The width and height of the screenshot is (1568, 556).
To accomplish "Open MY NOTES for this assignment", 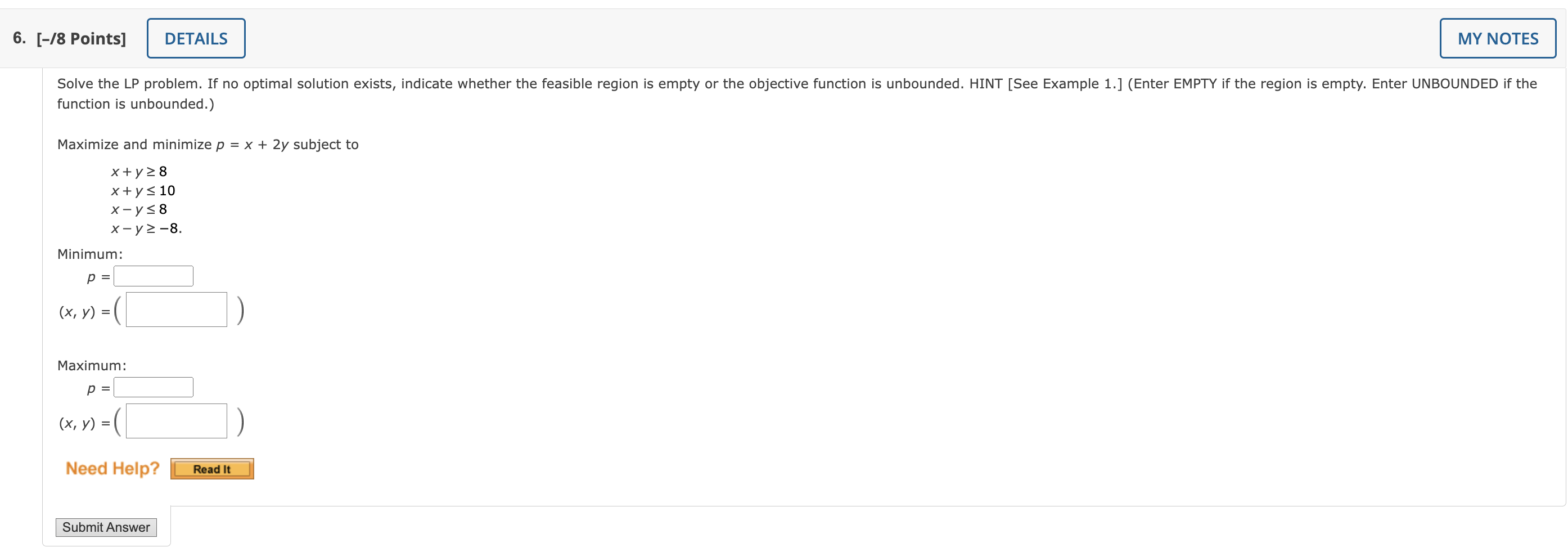I will click(1497, 38).
